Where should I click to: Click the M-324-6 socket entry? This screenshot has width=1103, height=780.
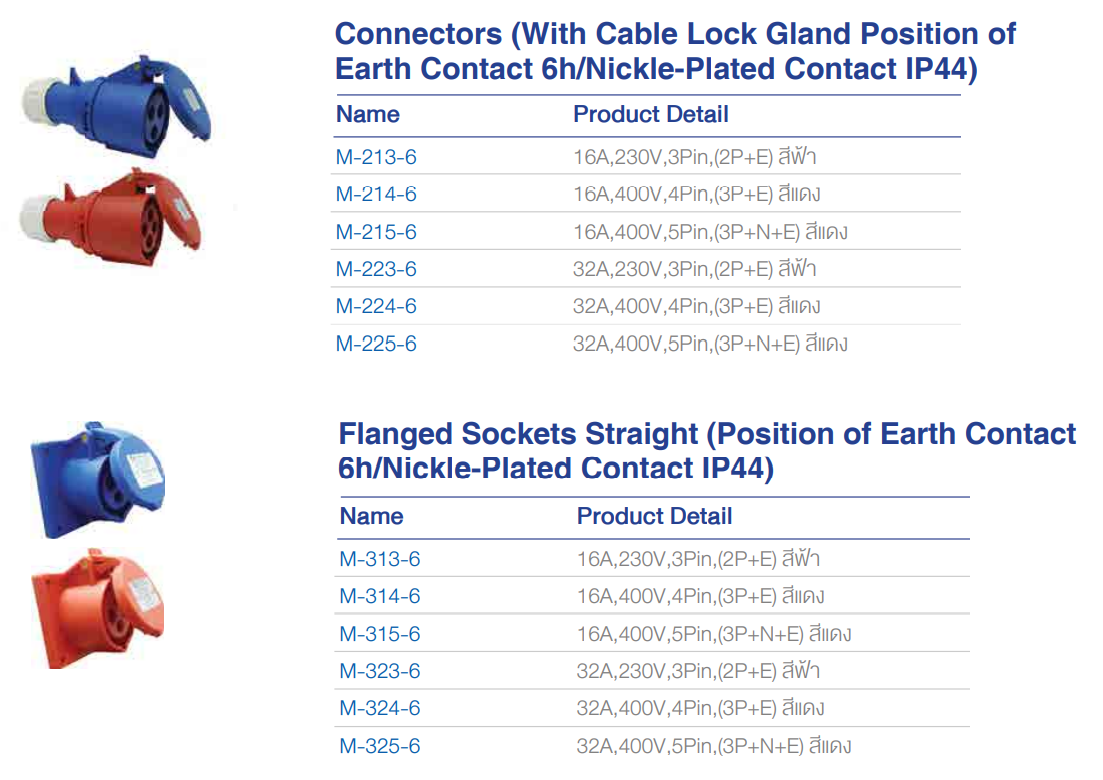(x=380, y=708)
